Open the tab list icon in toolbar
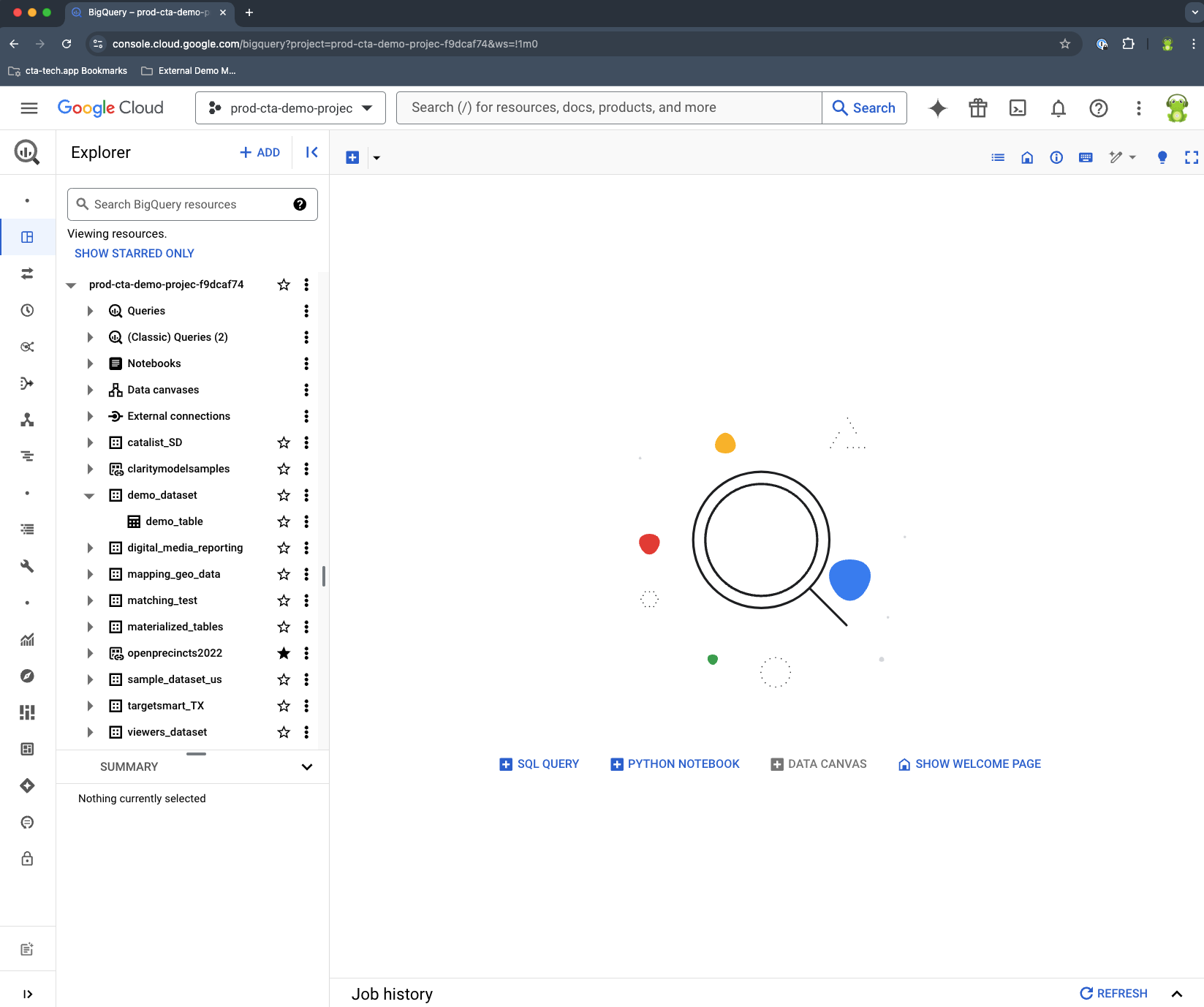Image resolution: width=1204 pixels, height=1007 pixels. pyautogui.click(x=998, y=157)
